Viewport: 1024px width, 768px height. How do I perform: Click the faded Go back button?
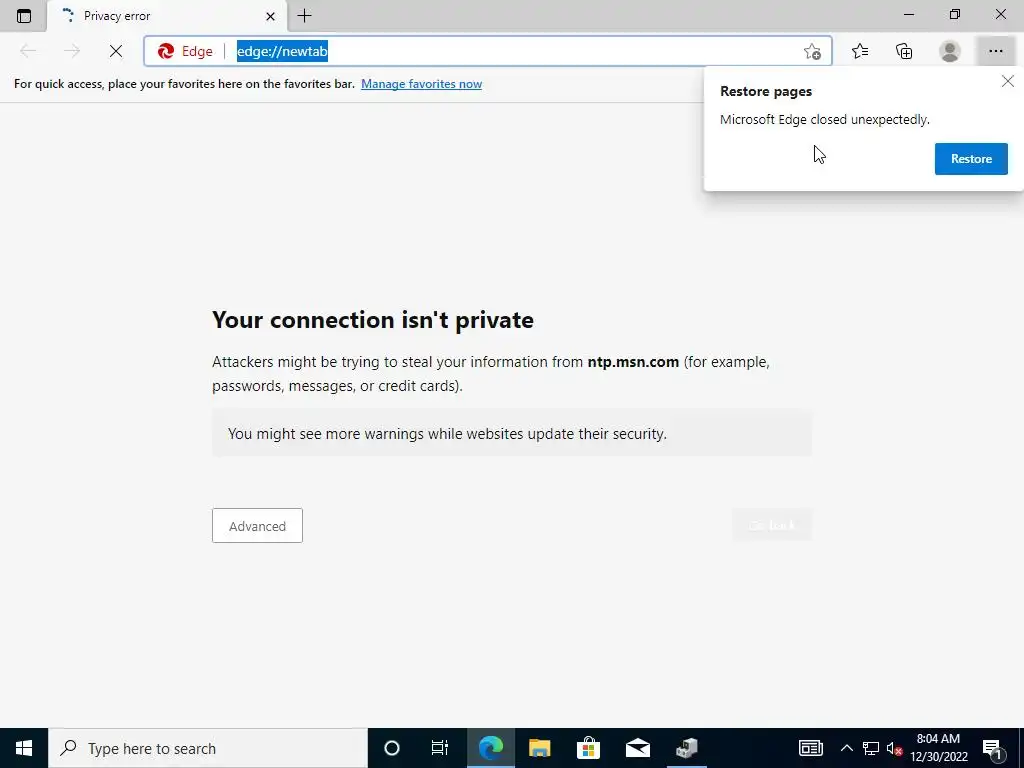click(x=771, y=526)
